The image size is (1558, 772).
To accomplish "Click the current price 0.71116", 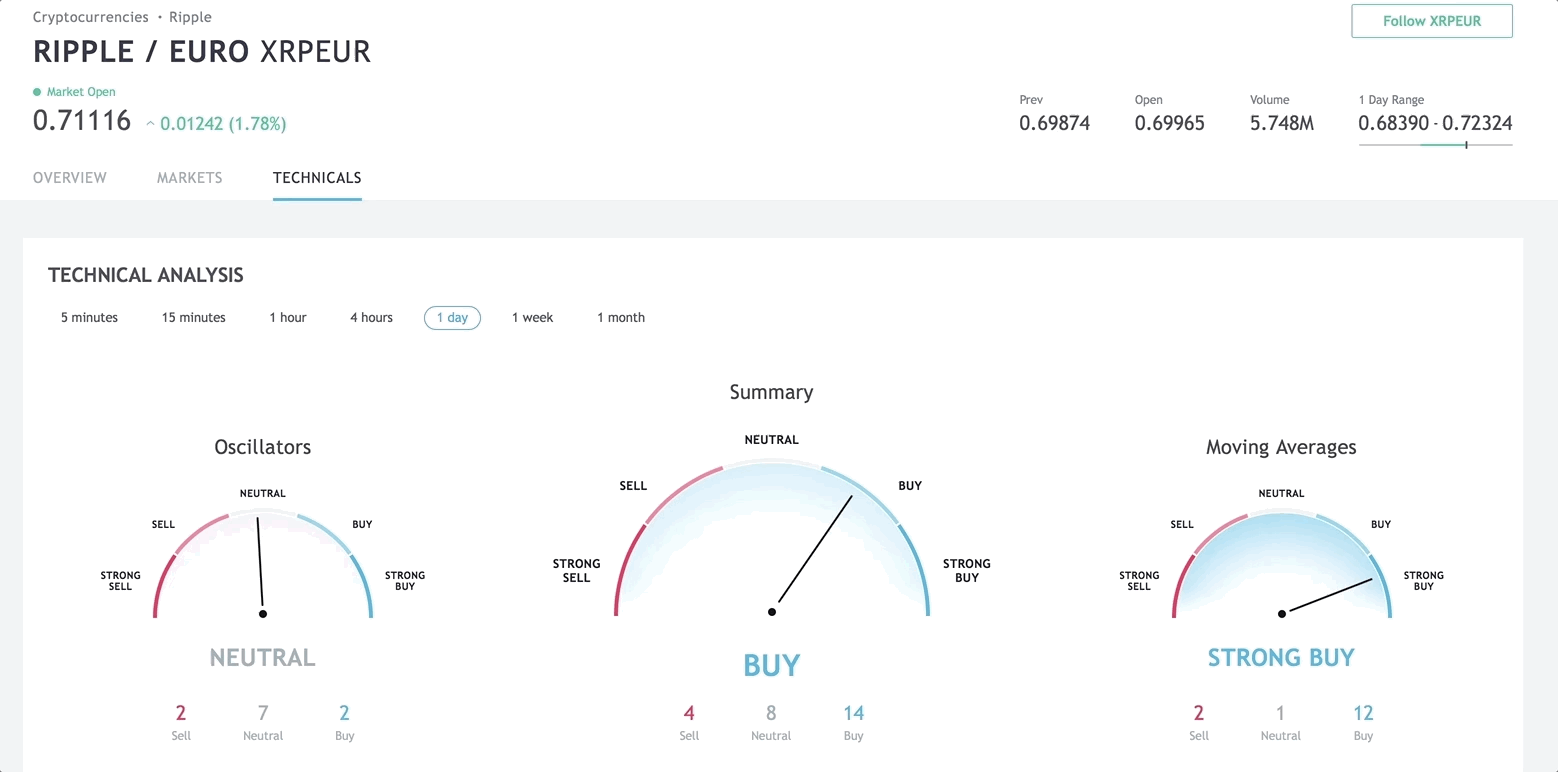I will coord(82,121).
